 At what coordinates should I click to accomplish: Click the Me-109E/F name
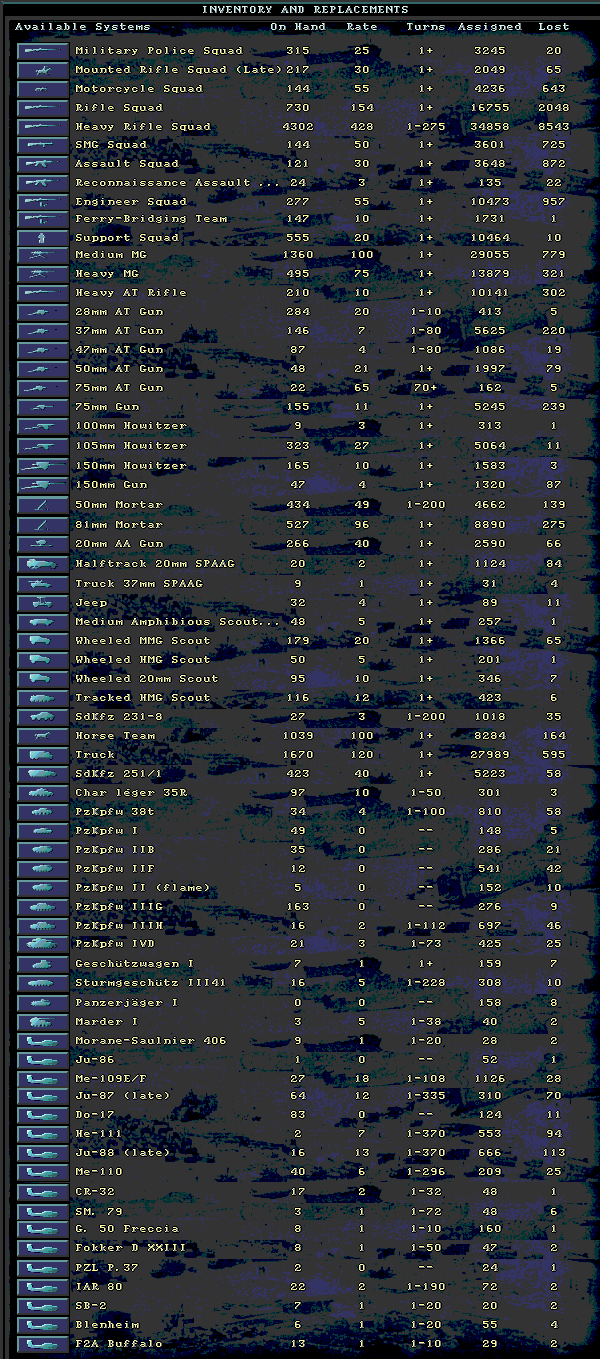point(115,1078)
